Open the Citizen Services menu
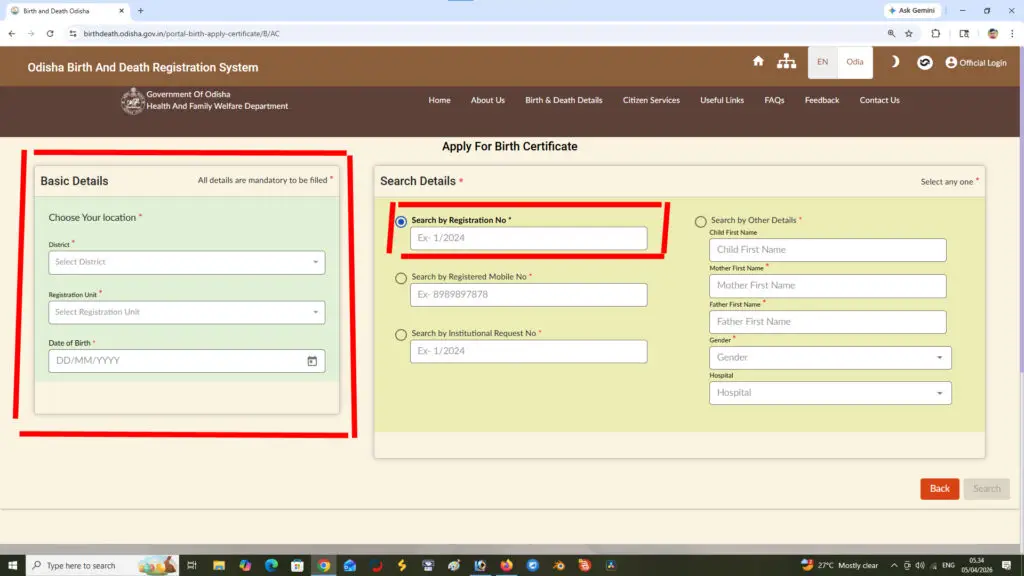Viewport: 1024px width, 576px height. (651, 100)
